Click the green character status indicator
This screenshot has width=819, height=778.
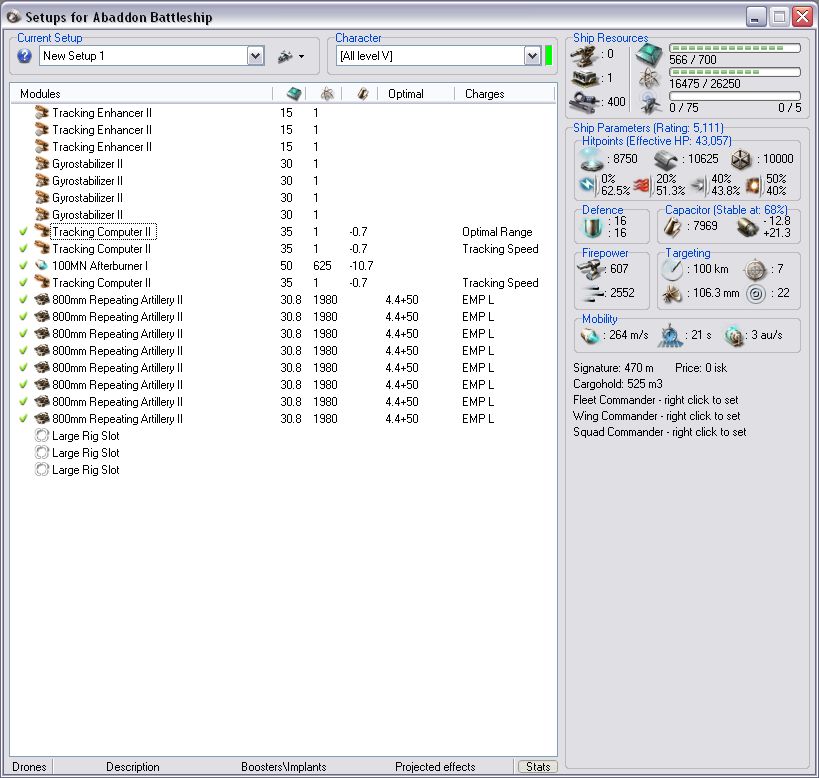pyautogui.click(x=548, y=56)
